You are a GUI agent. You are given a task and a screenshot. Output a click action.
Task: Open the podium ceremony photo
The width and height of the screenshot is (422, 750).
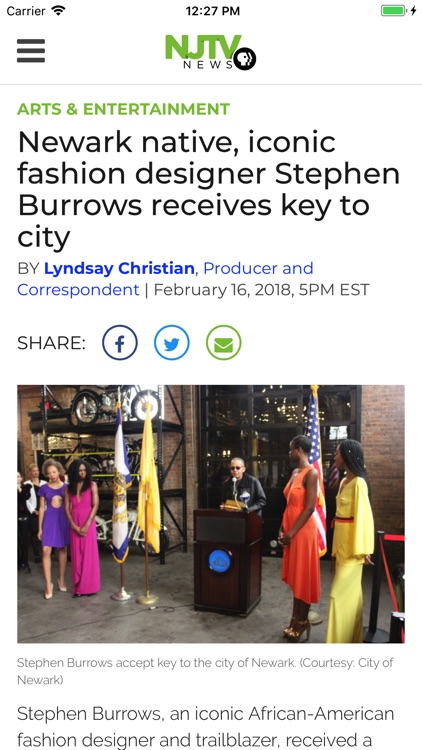pos(211,514)
